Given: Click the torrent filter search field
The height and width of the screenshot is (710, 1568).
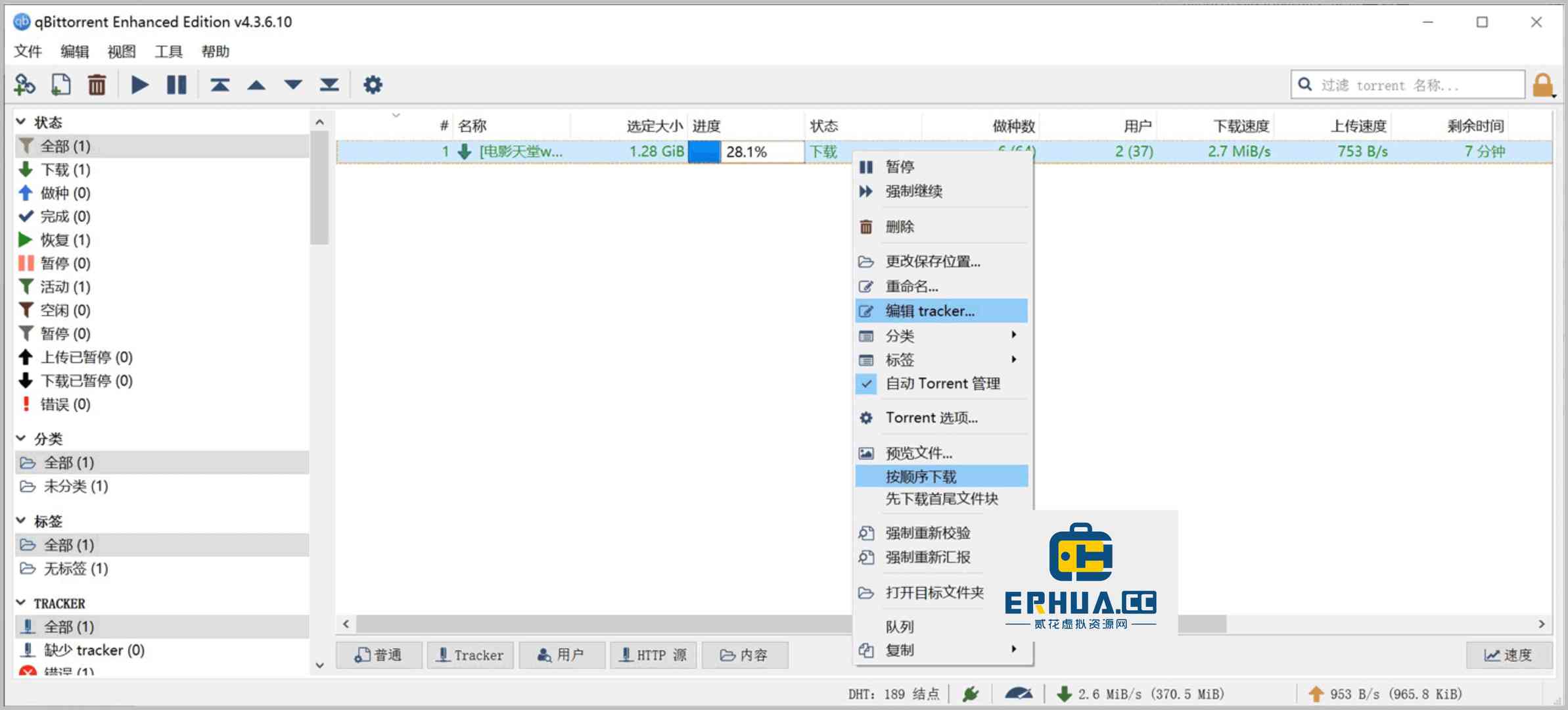Looking at the screenshot, I should [1406, 84].
